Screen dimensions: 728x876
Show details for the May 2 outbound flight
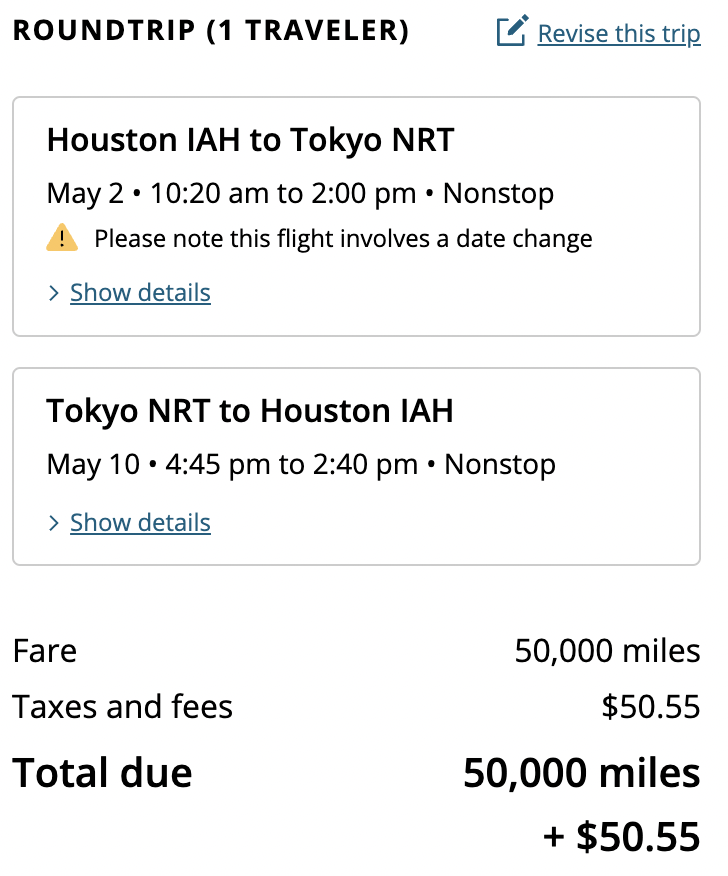click(x=140, y=293)
